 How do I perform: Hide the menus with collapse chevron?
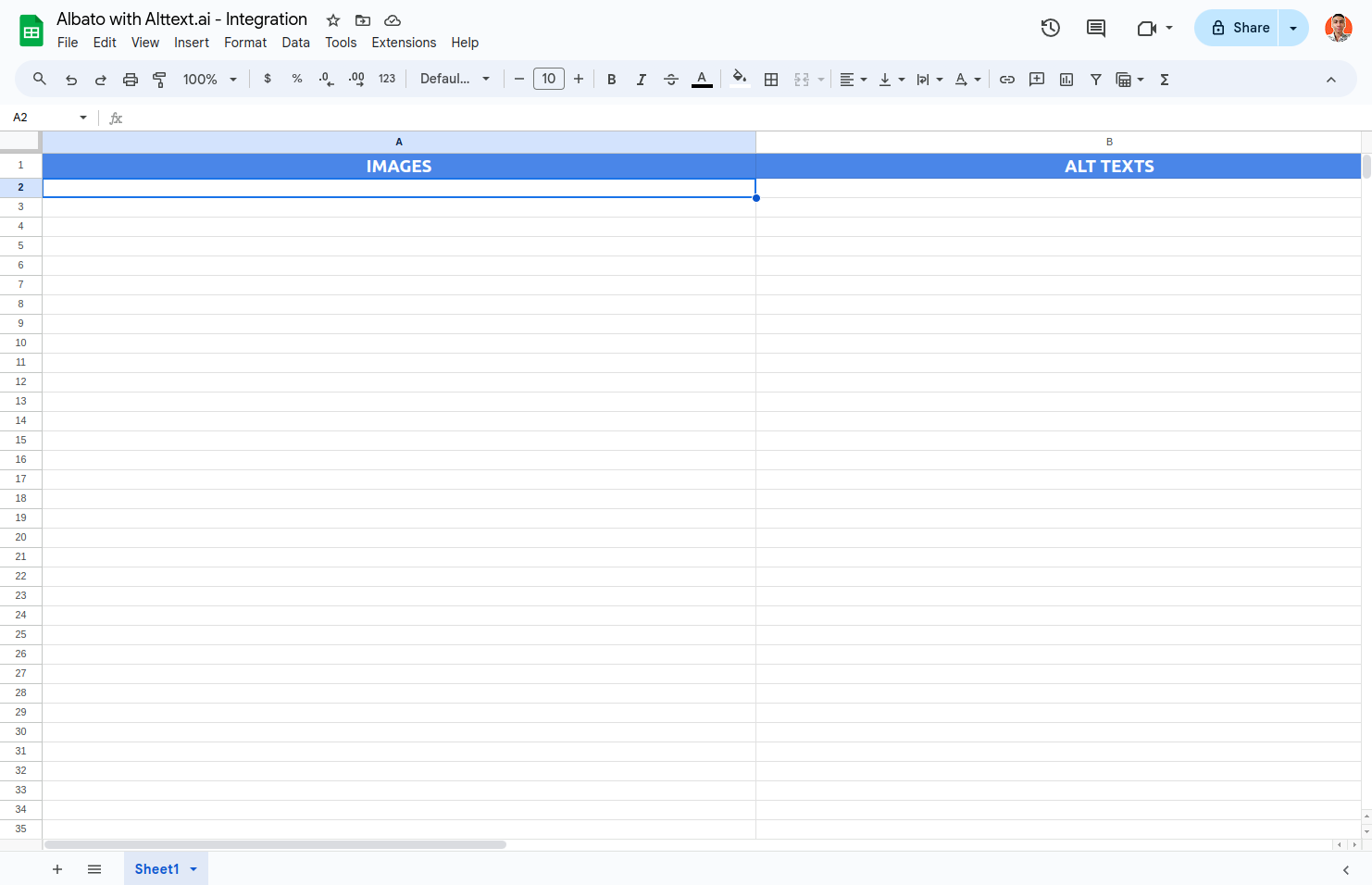point(1331,80)
